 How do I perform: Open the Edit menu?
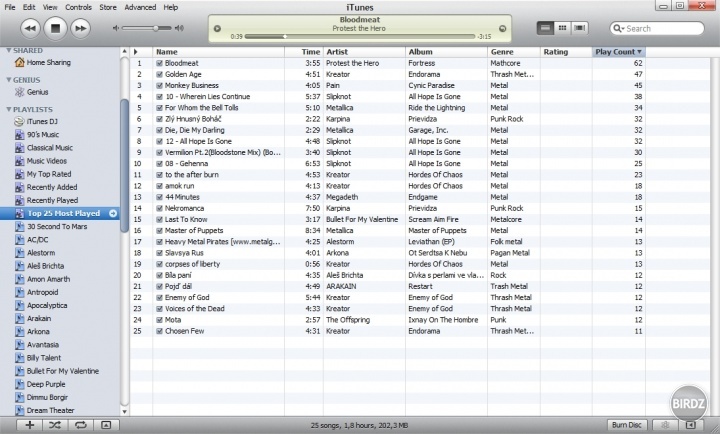pos(29,7)
